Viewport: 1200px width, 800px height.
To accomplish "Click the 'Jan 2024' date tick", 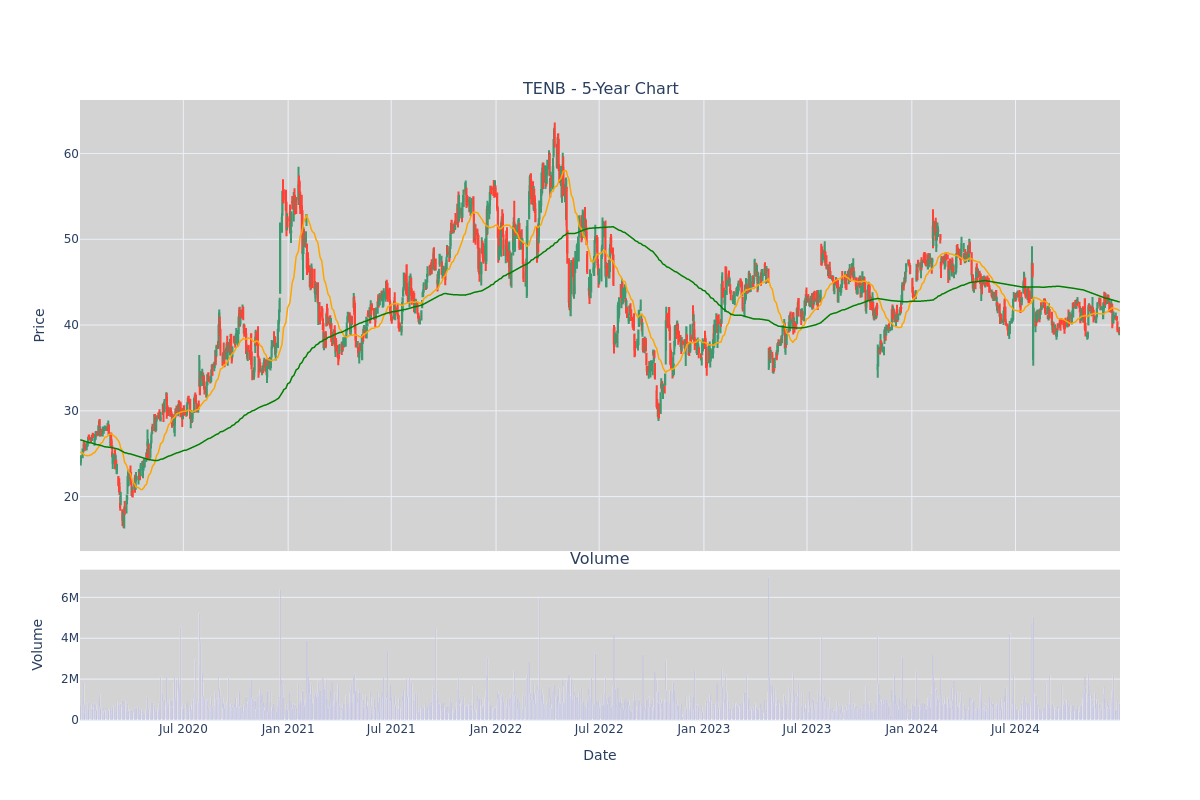I will tap(912, 729).
